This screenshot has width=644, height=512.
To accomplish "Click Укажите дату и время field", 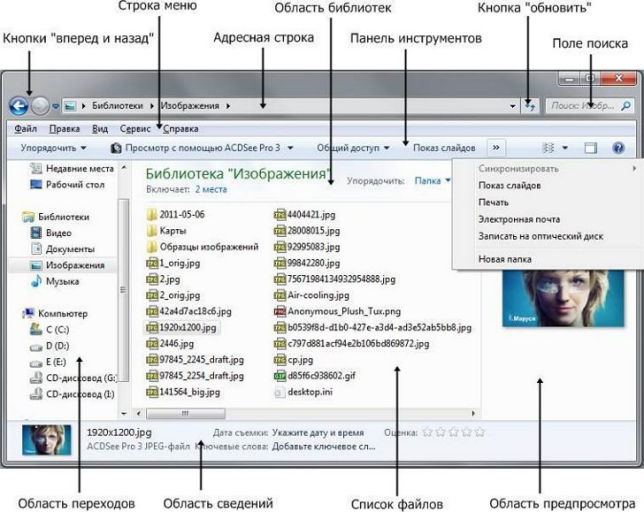I will pos(318,433).
